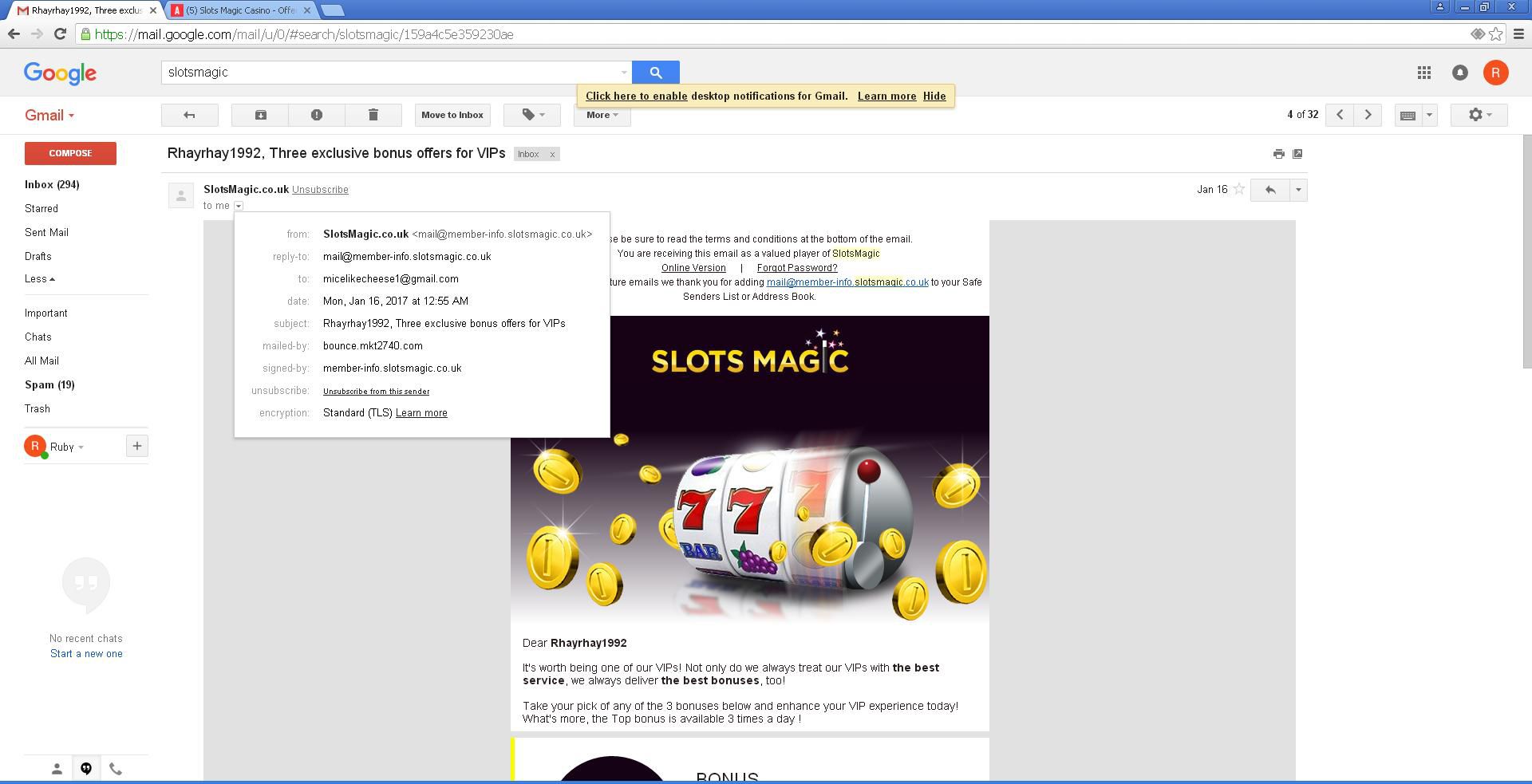Switch to the phone calls icon
Image resolution: width=1532 pixels, height=784 pixels.
pyautogui.click(x=116, y=769)
